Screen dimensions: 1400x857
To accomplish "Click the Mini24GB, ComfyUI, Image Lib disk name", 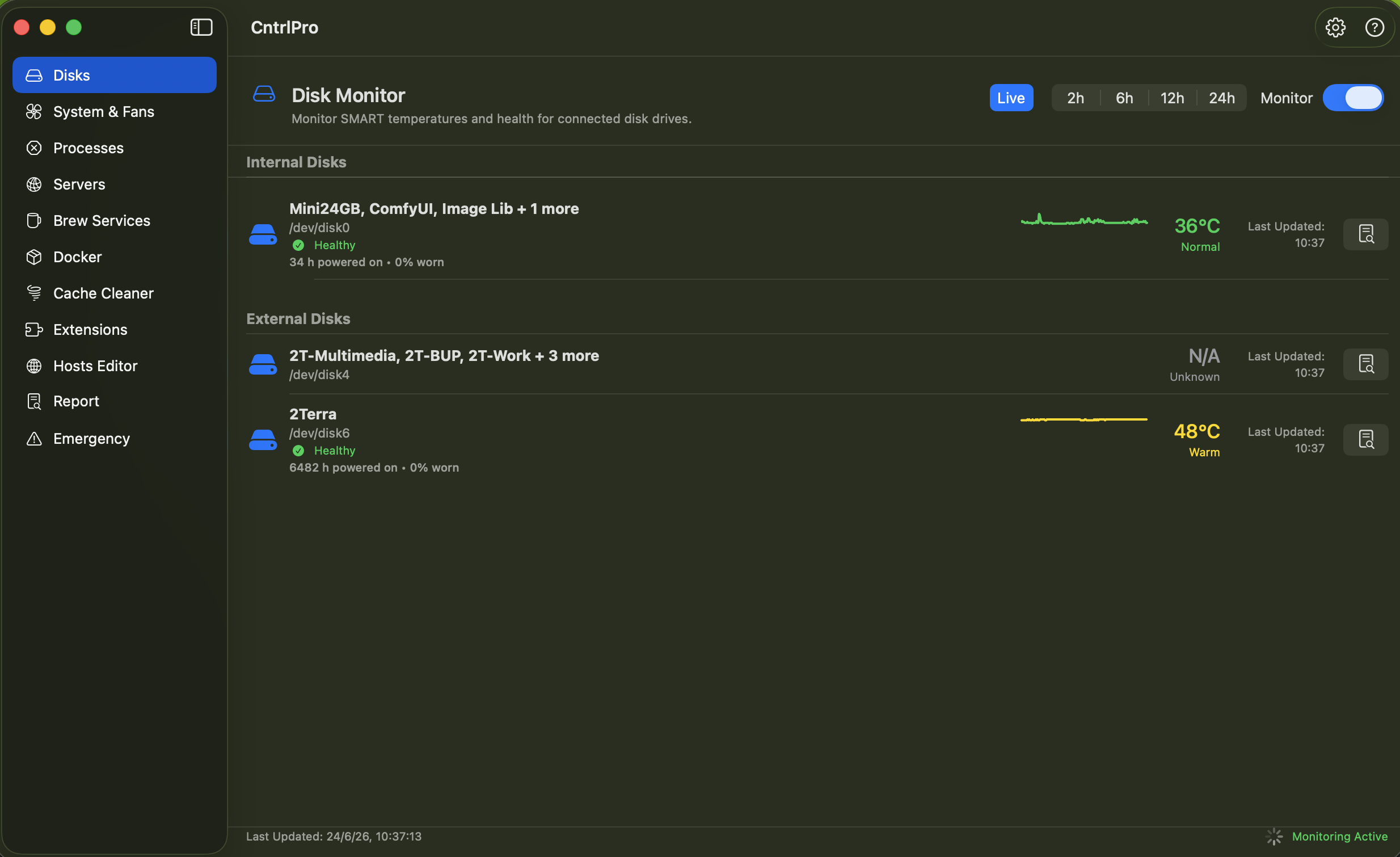I will pyautogui.click(x=434, y=208).
